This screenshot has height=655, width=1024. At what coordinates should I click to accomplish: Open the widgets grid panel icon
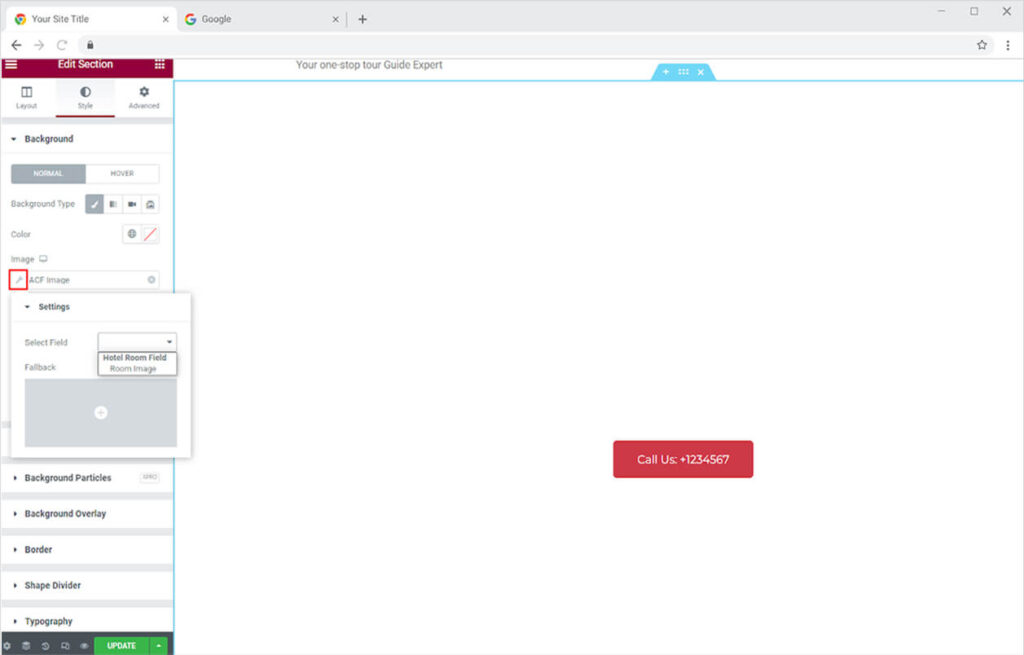(x=159, y=65)
